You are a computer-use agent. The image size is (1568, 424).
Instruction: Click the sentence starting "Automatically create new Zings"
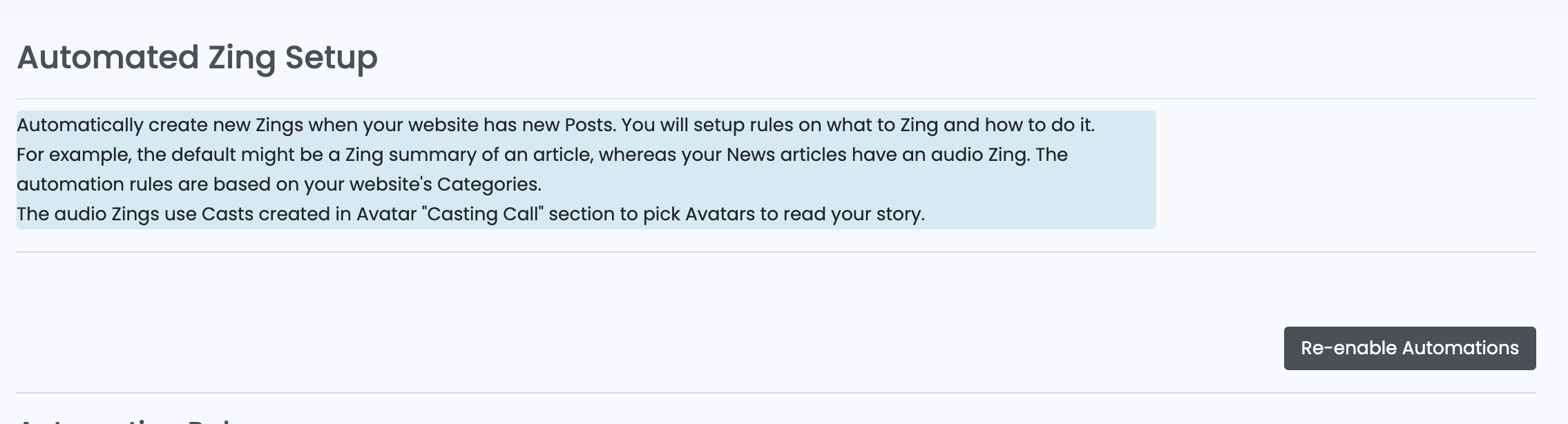tap(555, 125)
